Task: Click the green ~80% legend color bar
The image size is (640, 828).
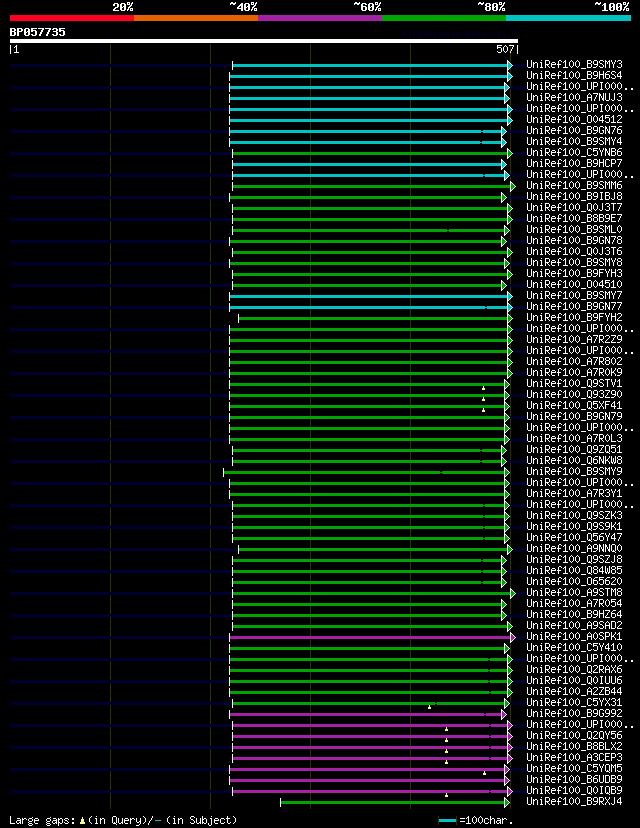Action: [x=444, y=18]
